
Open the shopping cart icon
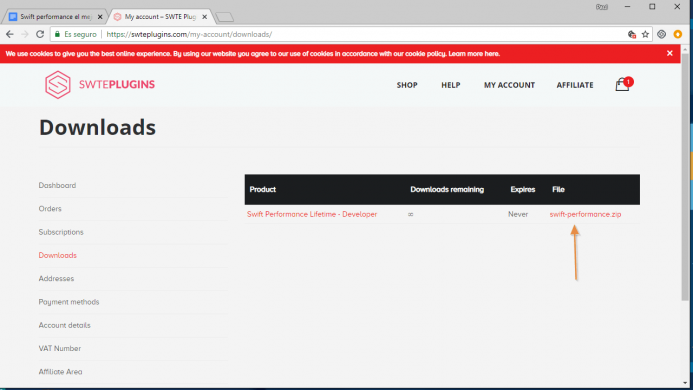coord(622,84)
